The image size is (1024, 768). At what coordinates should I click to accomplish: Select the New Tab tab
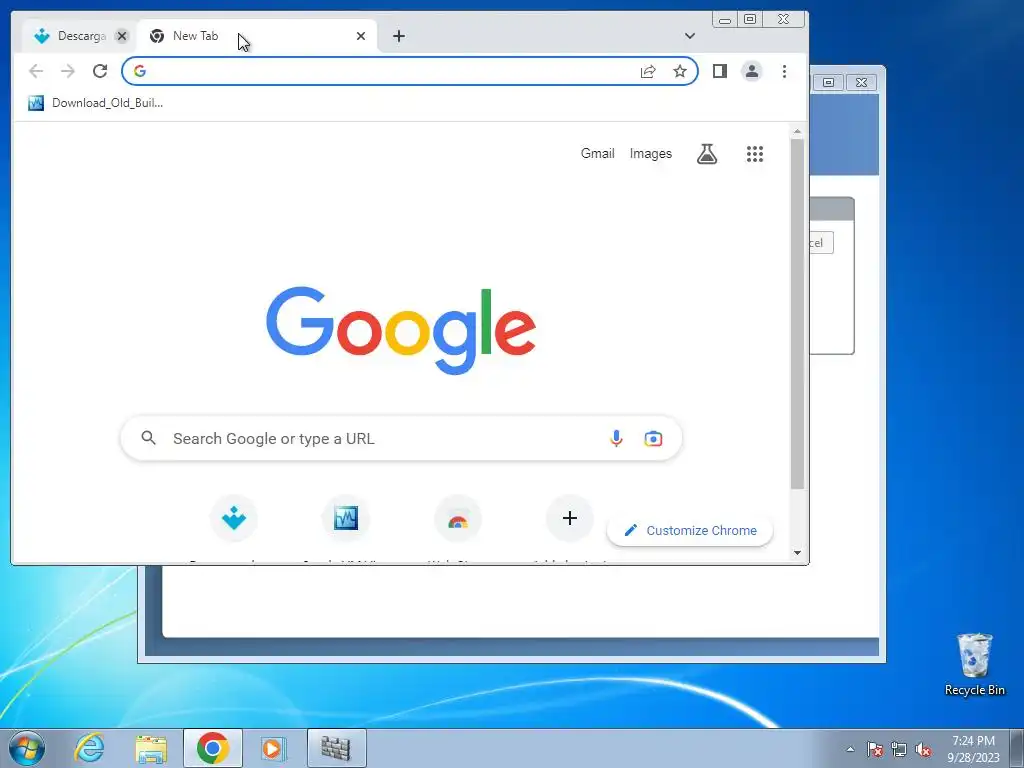[x=257, y=36]
